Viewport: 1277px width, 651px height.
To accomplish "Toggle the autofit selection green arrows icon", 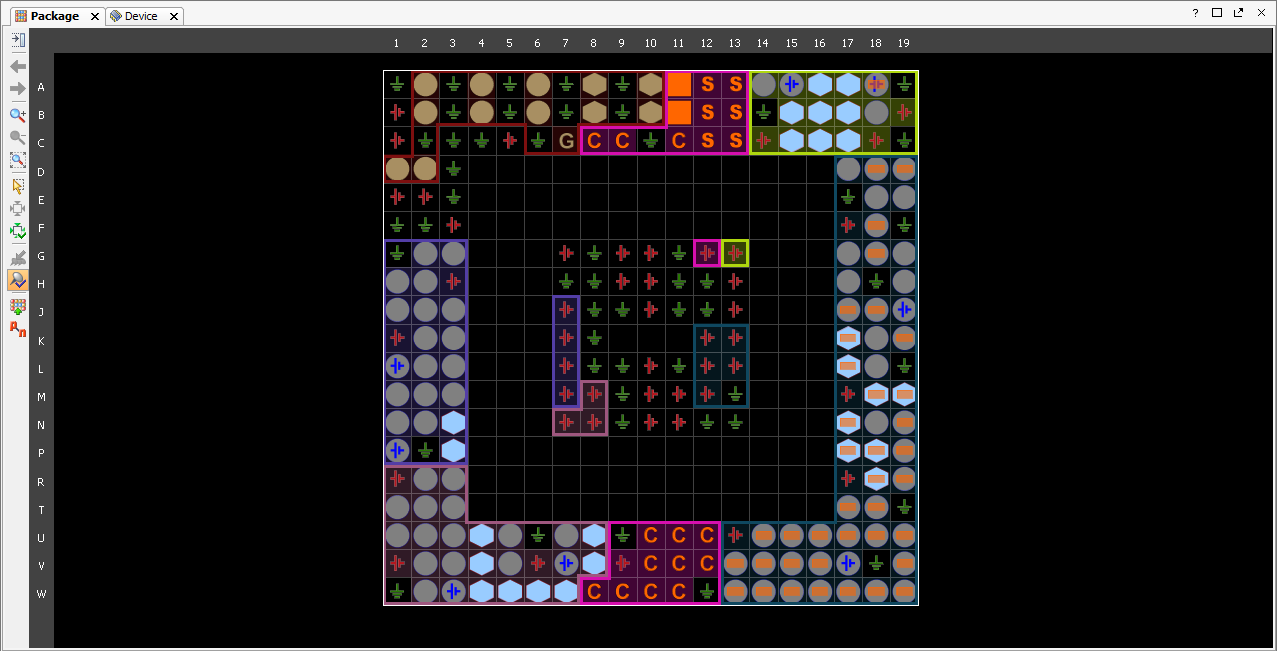I will pos(18,232).
